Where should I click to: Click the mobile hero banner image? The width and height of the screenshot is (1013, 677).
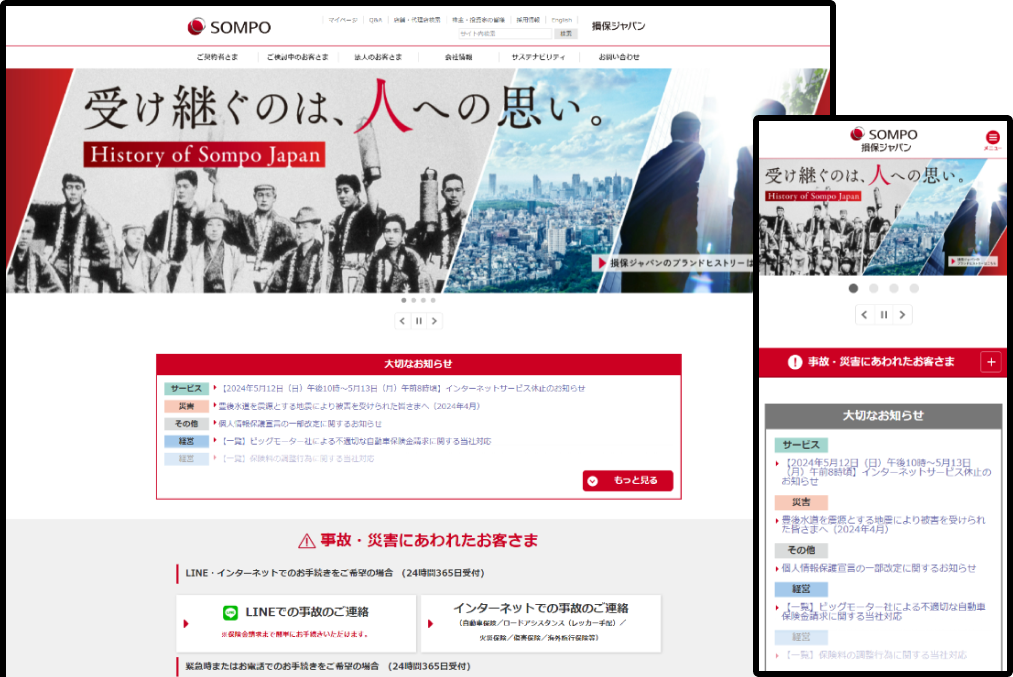tap(882, 216)
